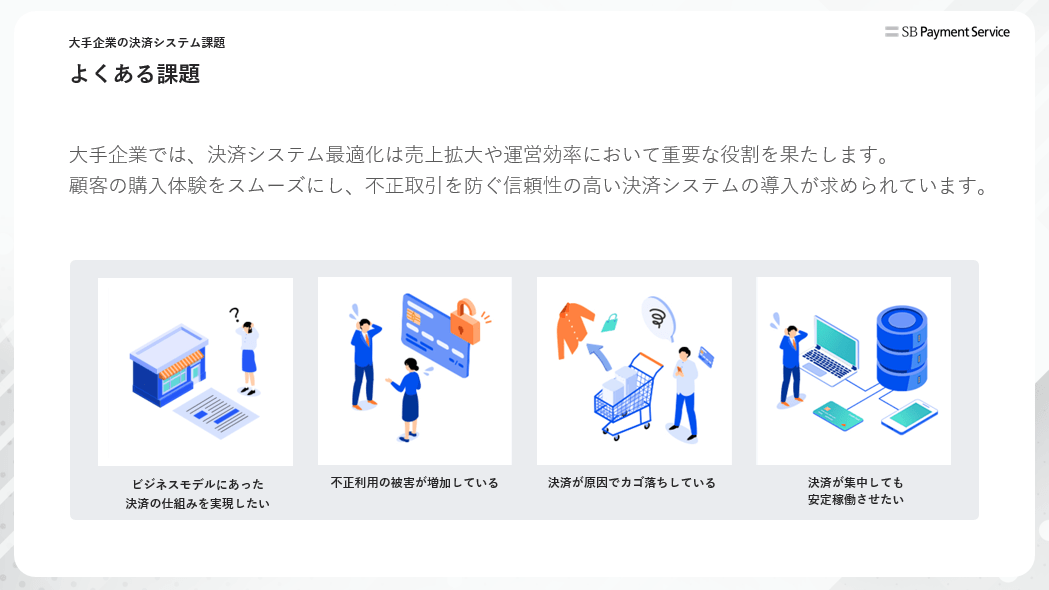Click the document sheet beside the storefront
The height and width of the screenshot is (590, 1049).
[x=215, y=413]
